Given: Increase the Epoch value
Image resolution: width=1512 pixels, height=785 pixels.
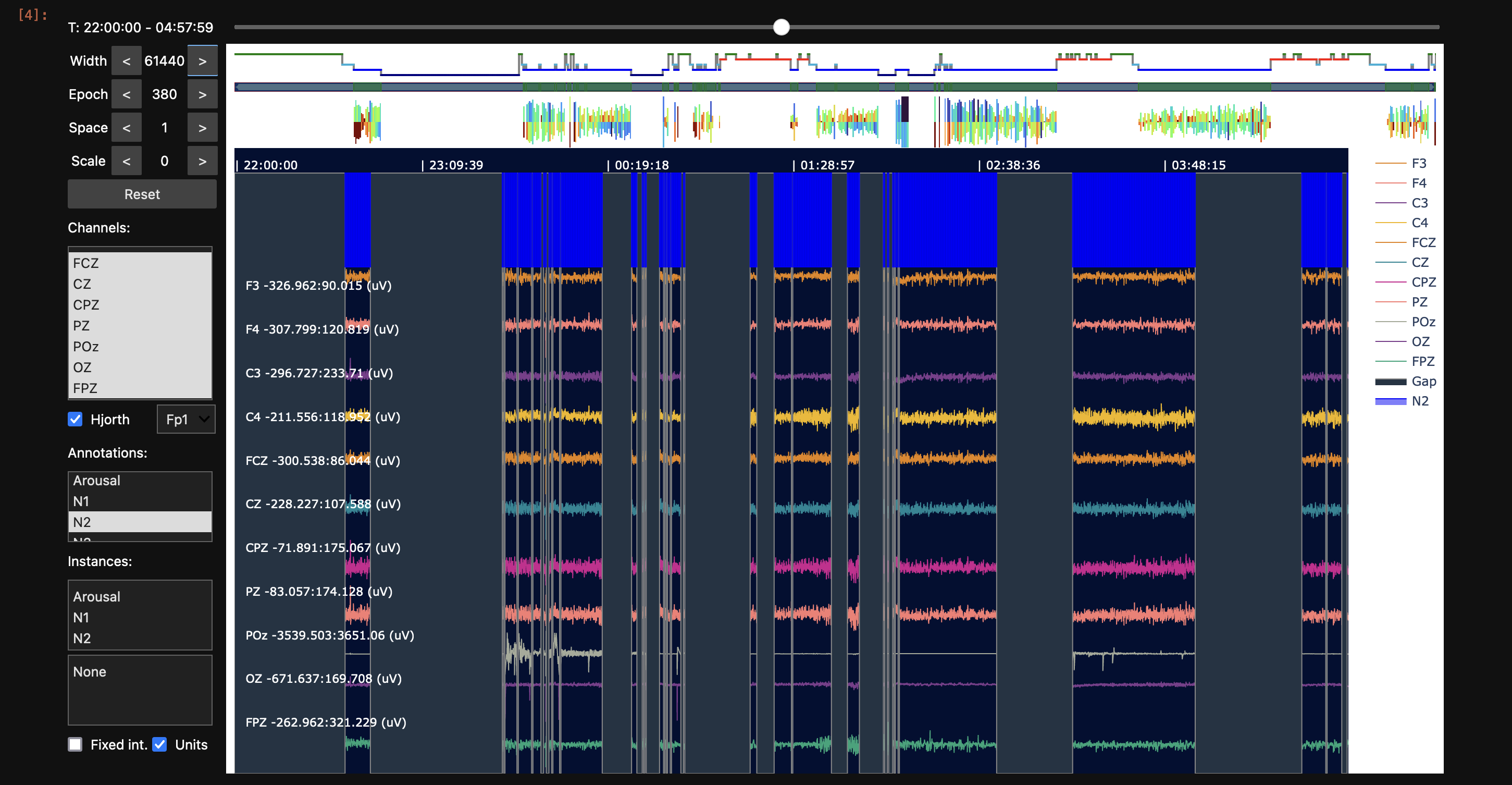Looking at the screenshot, I should pos(202,94).
